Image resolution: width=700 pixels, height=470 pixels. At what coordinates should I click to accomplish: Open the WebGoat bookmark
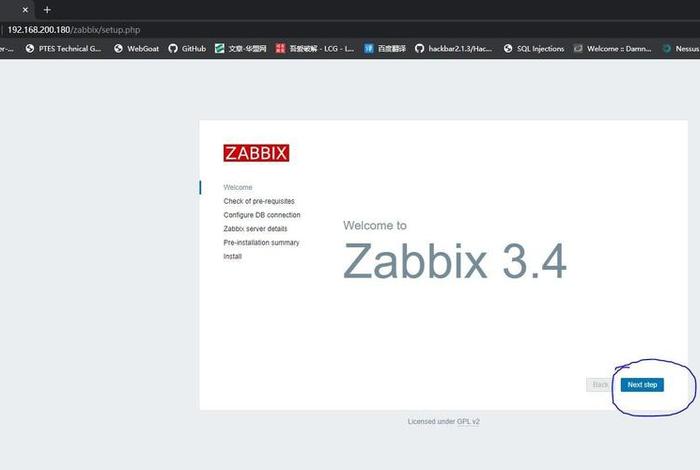click(137, 49)
